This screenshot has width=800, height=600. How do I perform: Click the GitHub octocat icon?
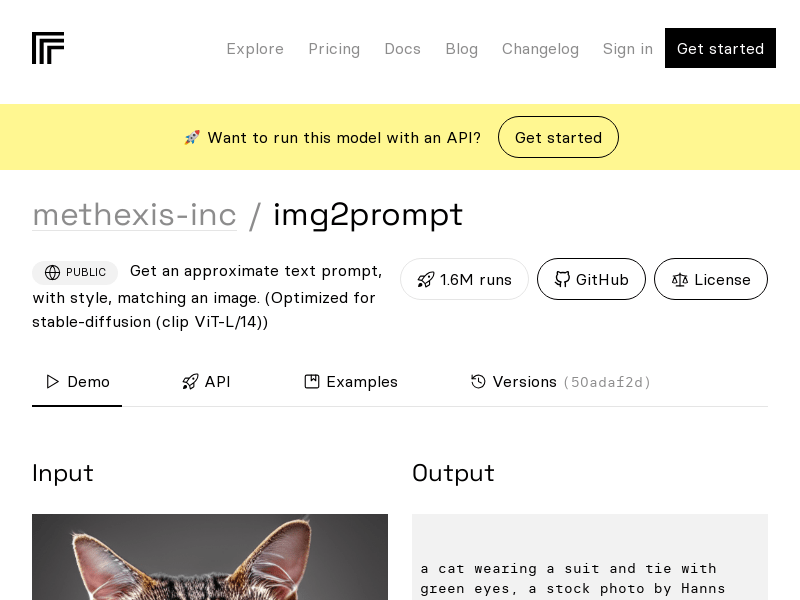pyautogui.click(x=562, y=280)
